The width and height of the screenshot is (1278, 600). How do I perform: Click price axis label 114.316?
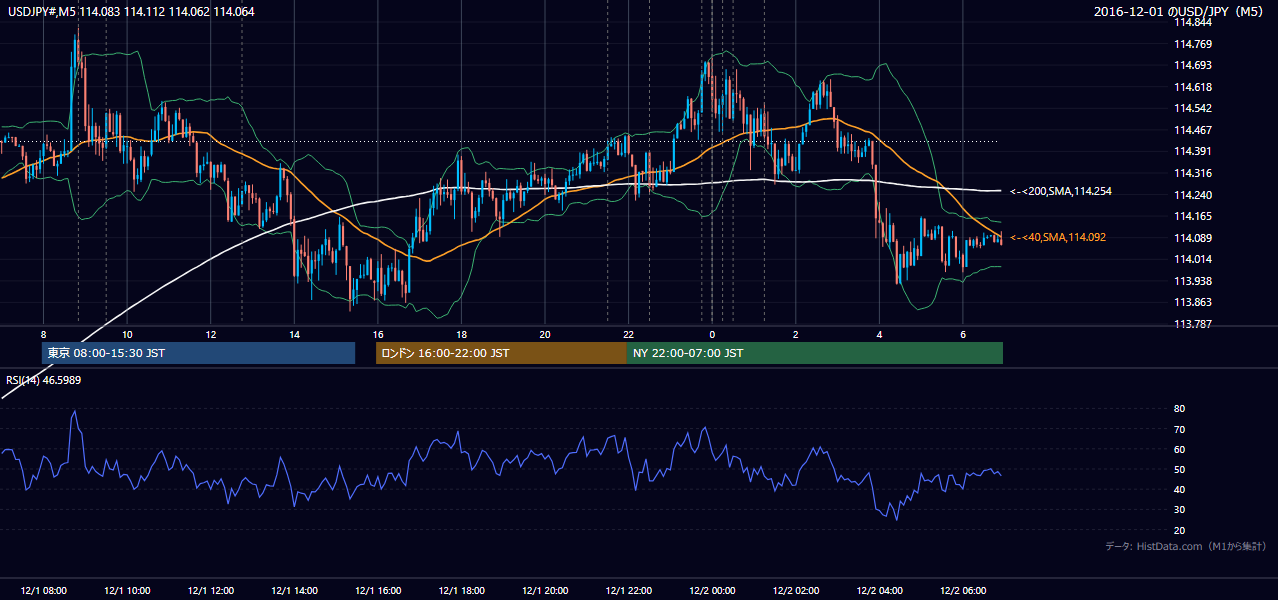click(1193, 173)
